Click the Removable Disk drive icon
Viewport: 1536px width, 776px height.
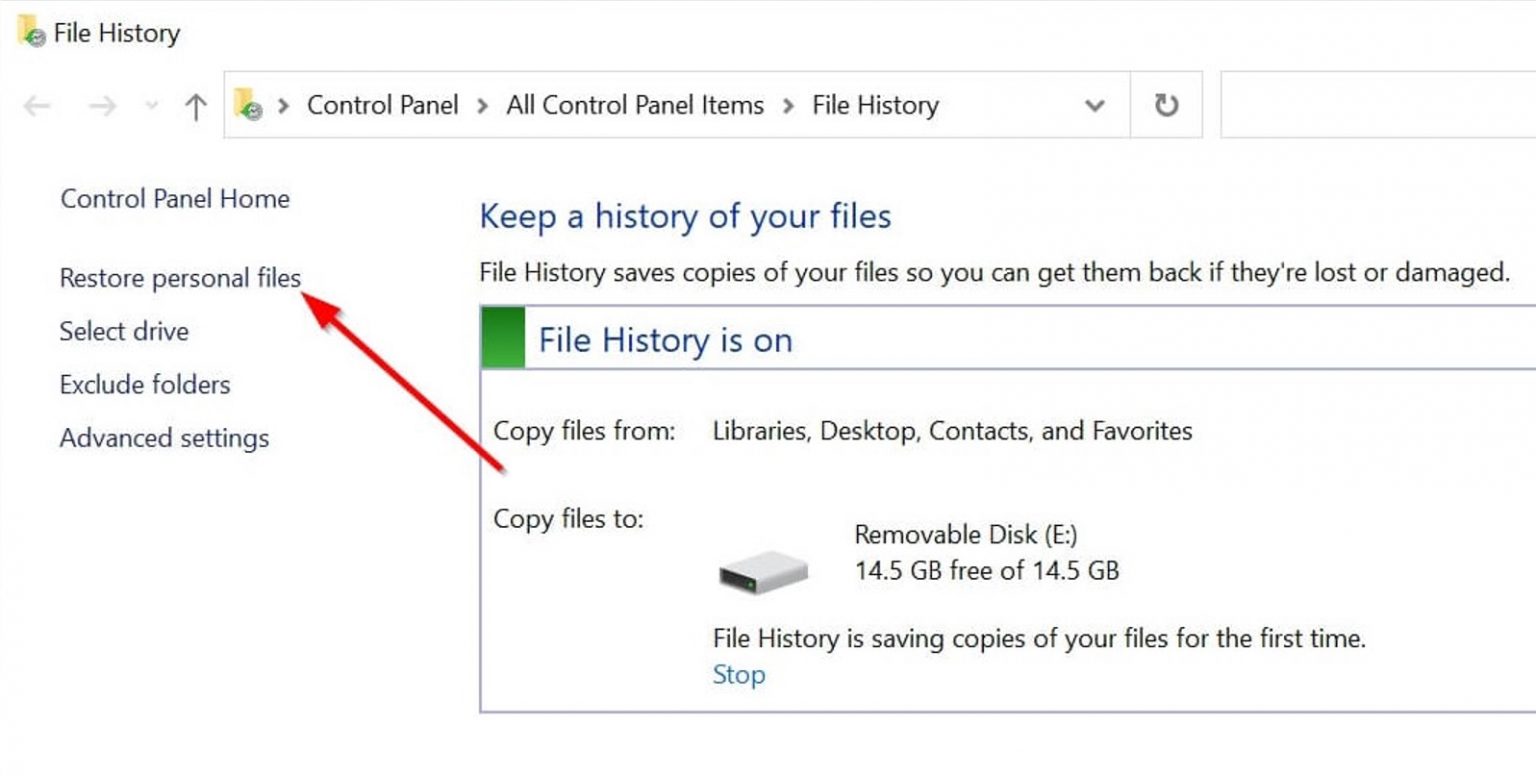762,570
